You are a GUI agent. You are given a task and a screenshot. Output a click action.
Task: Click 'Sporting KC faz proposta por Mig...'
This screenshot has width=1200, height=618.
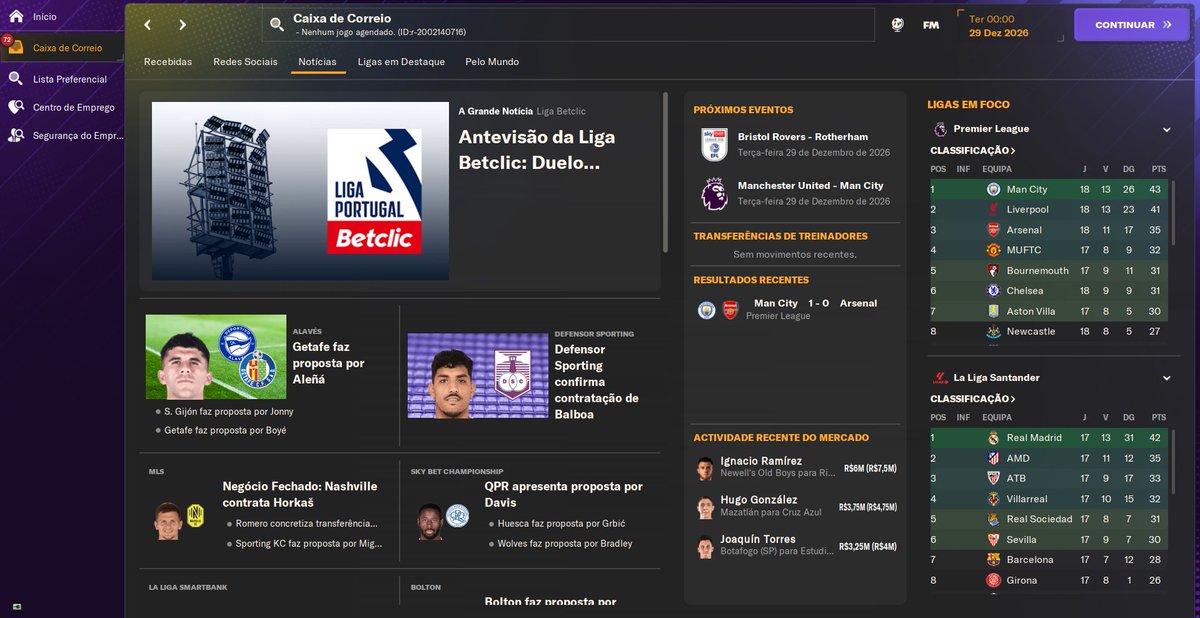pos(309,544)
